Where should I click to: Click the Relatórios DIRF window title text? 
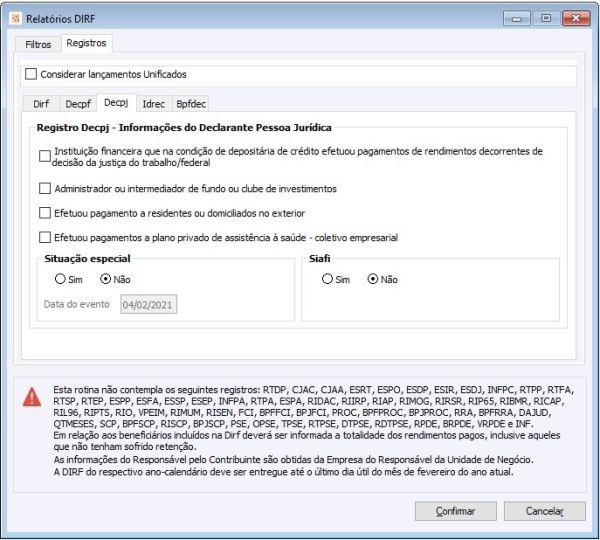coord(60,19)
